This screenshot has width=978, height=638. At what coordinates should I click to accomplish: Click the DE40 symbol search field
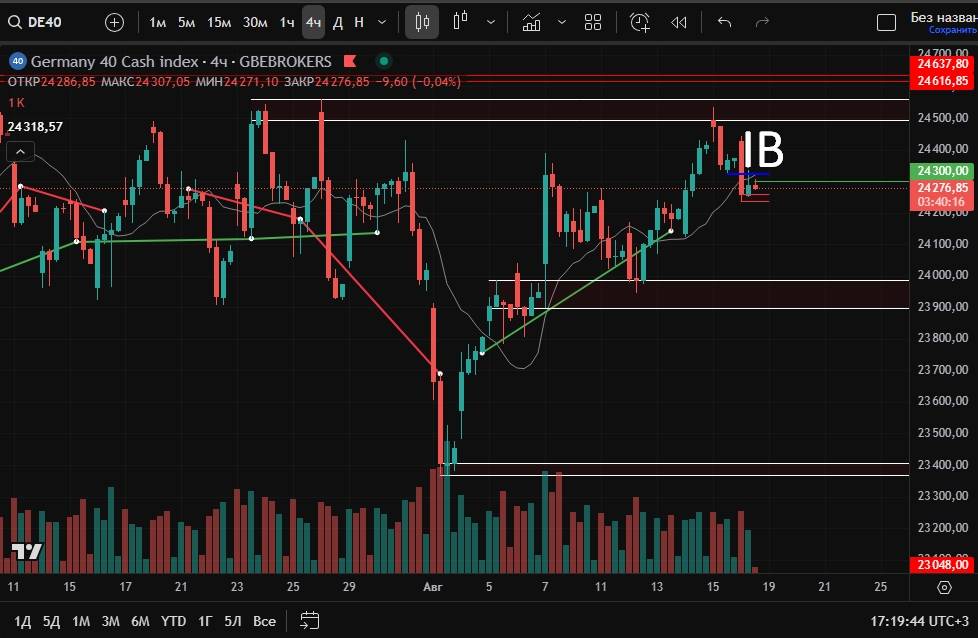[45, 22]
